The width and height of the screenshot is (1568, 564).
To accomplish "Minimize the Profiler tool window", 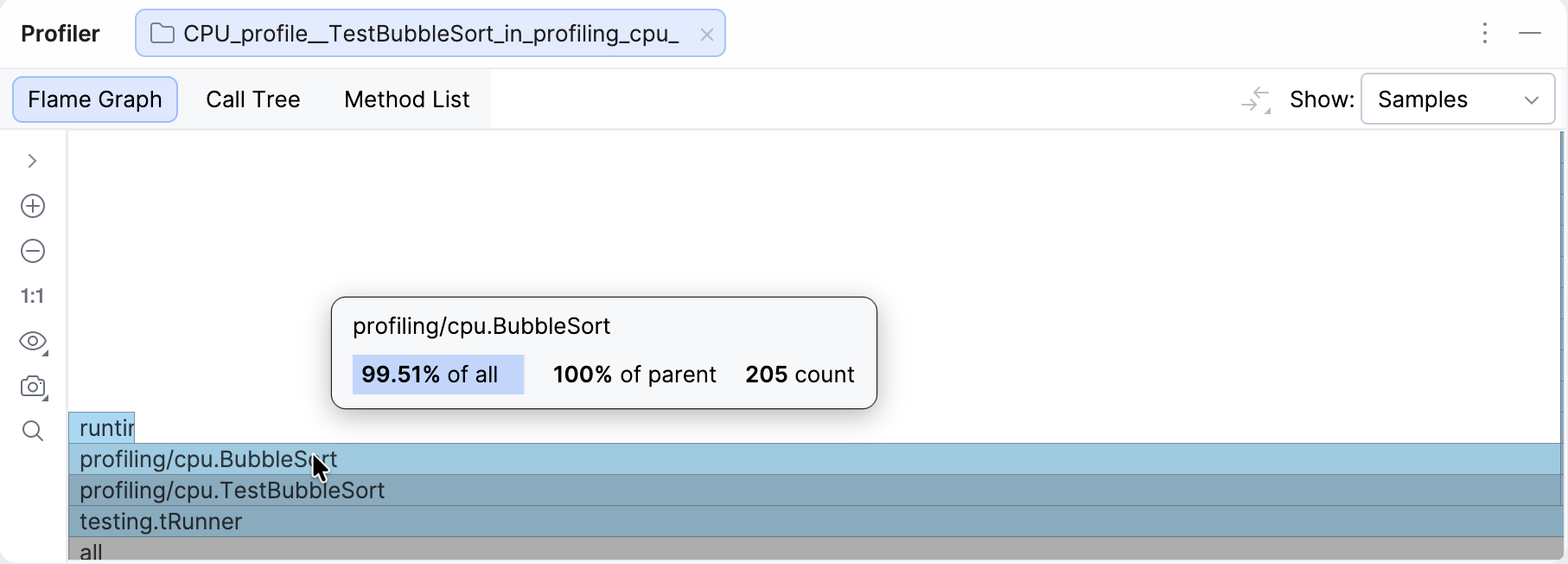I will tap(1530, 34).
